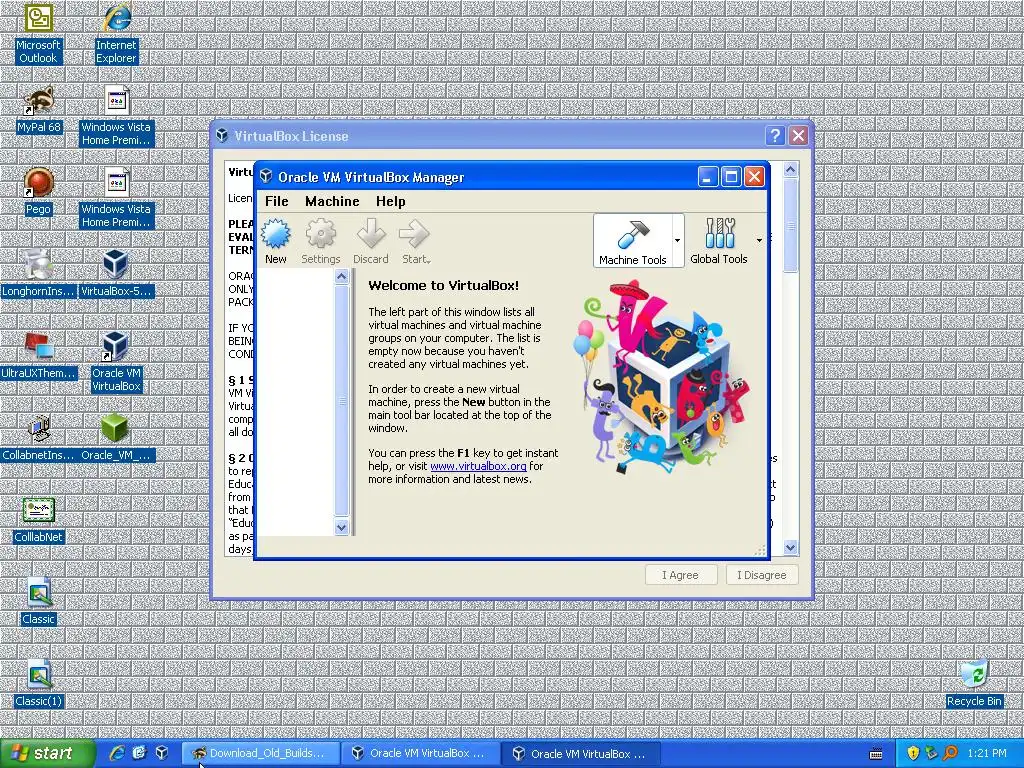Select the Classic(1) desktop file icon
Viewport: 1024px width, 768px height.
pyautogui.click(x=39, y=683)
